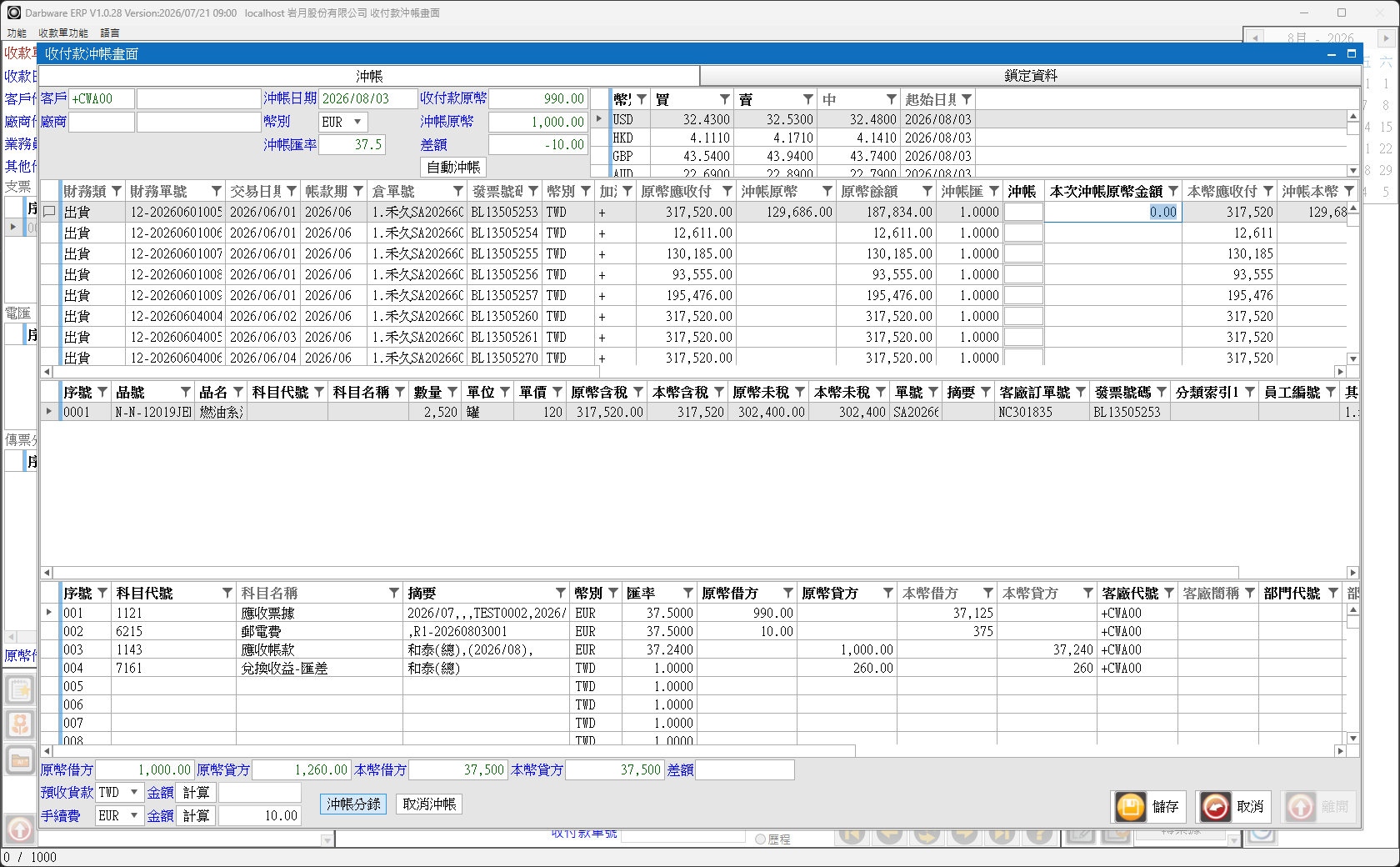Viewport: 1400px width, 867px height.
Task: Switch to the 沖帳 tab
Action: [369, 76]
